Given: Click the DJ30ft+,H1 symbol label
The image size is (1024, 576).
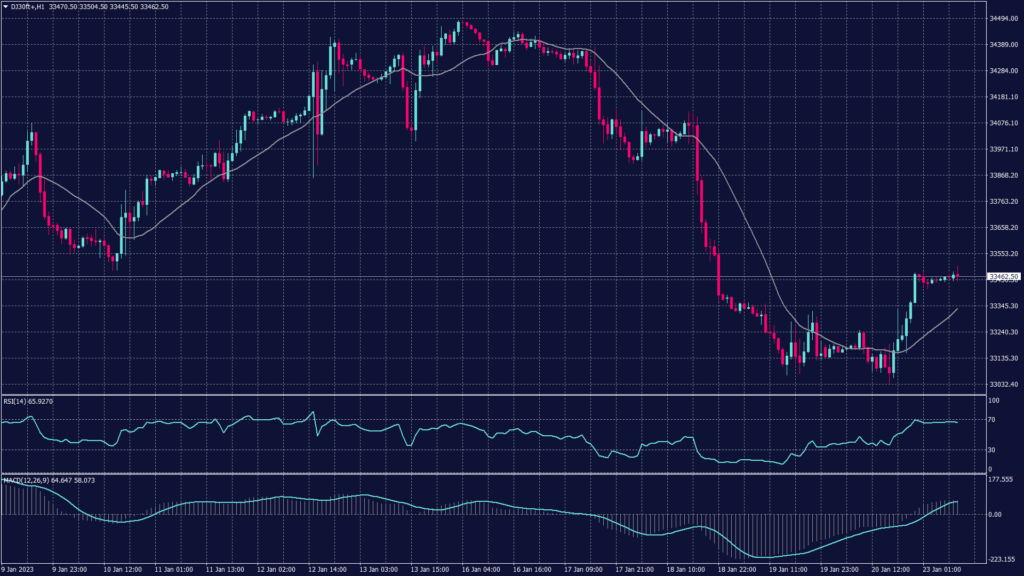Looking at the screenshot, I should pyautogui.click(x=28, y=7).
